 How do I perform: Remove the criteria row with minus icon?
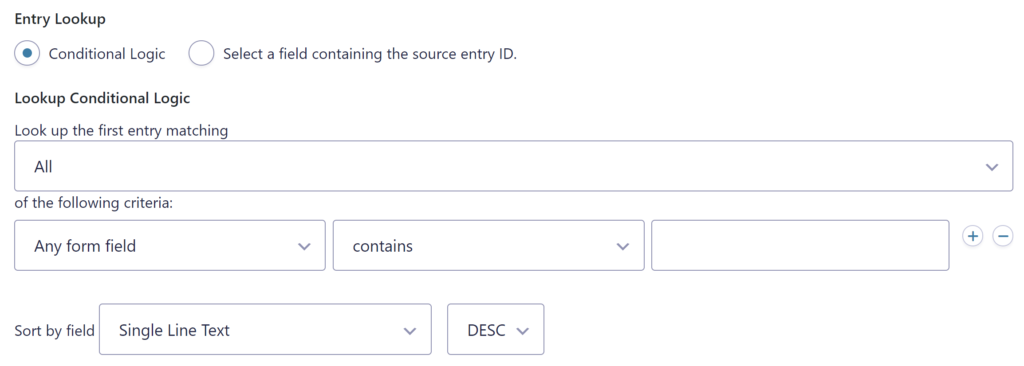[1003, 236]
